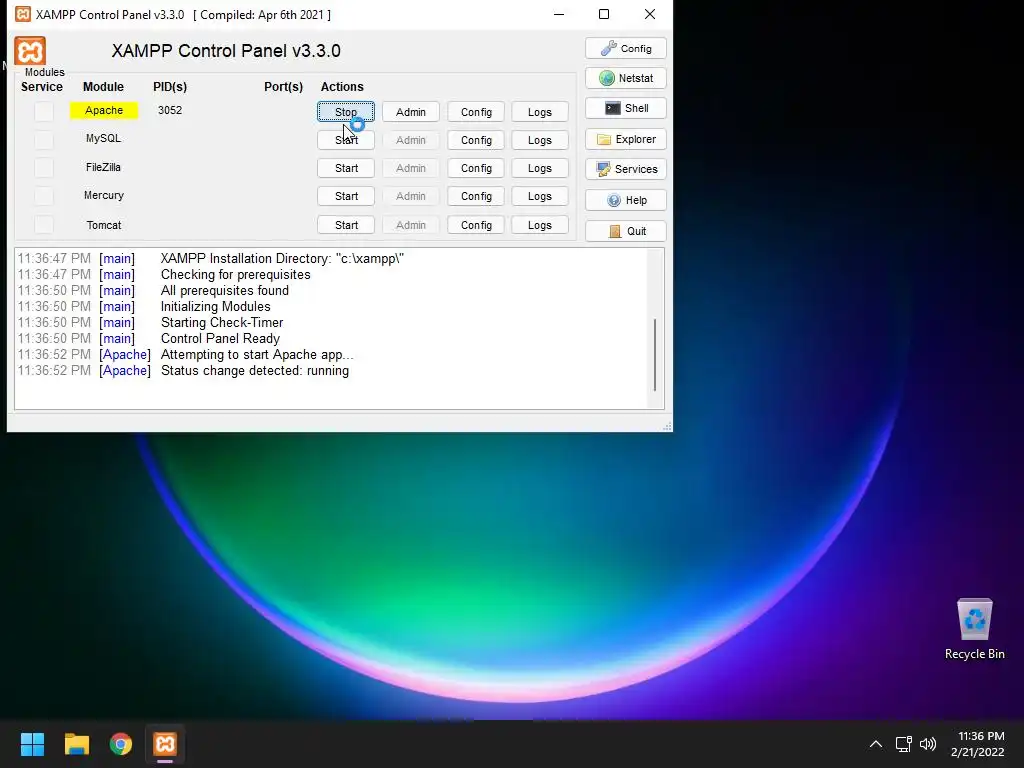The image size is (1024, 768).
Task: Open File Explorer from the taskbar
Action: tap(76, 744)
